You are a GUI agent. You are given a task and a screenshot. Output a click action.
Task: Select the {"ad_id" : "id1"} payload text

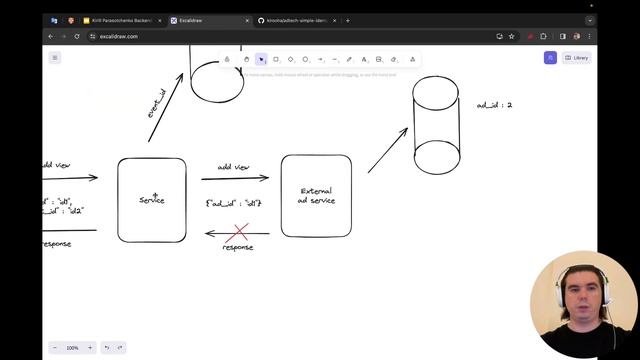(x=234, y=203)
